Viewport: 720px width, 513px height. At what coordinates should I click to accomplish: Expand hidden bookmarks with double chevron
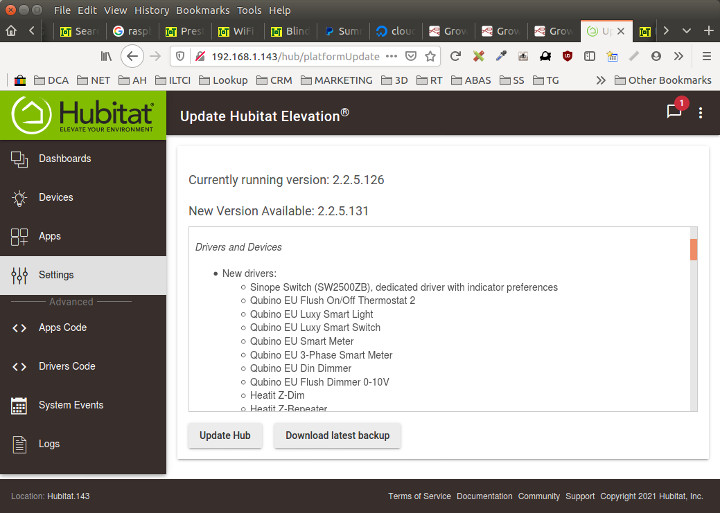(x=601, y=80)
